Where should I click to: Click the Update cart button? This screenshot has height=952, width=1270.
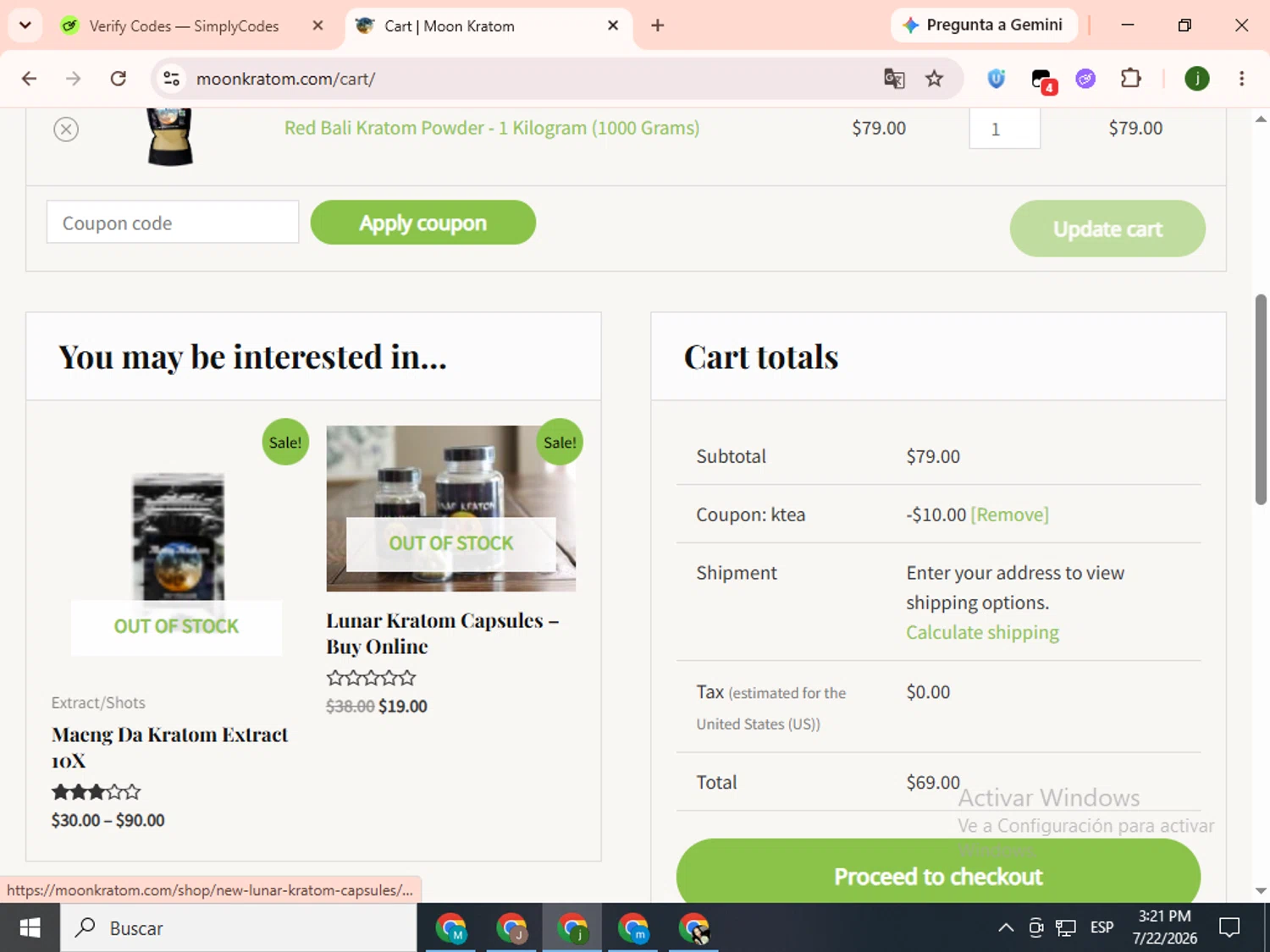tap(1107, 228)
